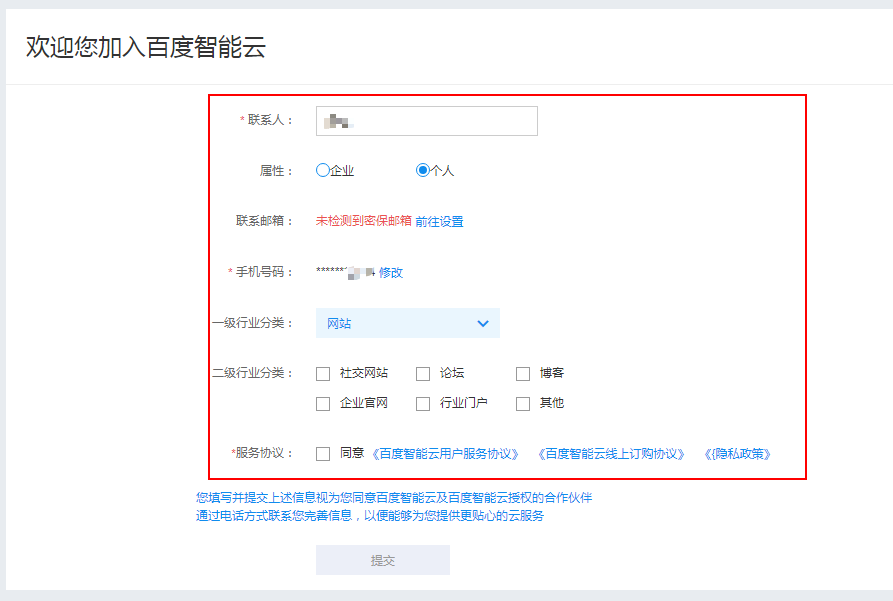Check the 企业官网 checkbox
The width and height of the screenshot is (893, 601).
(x=323, y=404)
